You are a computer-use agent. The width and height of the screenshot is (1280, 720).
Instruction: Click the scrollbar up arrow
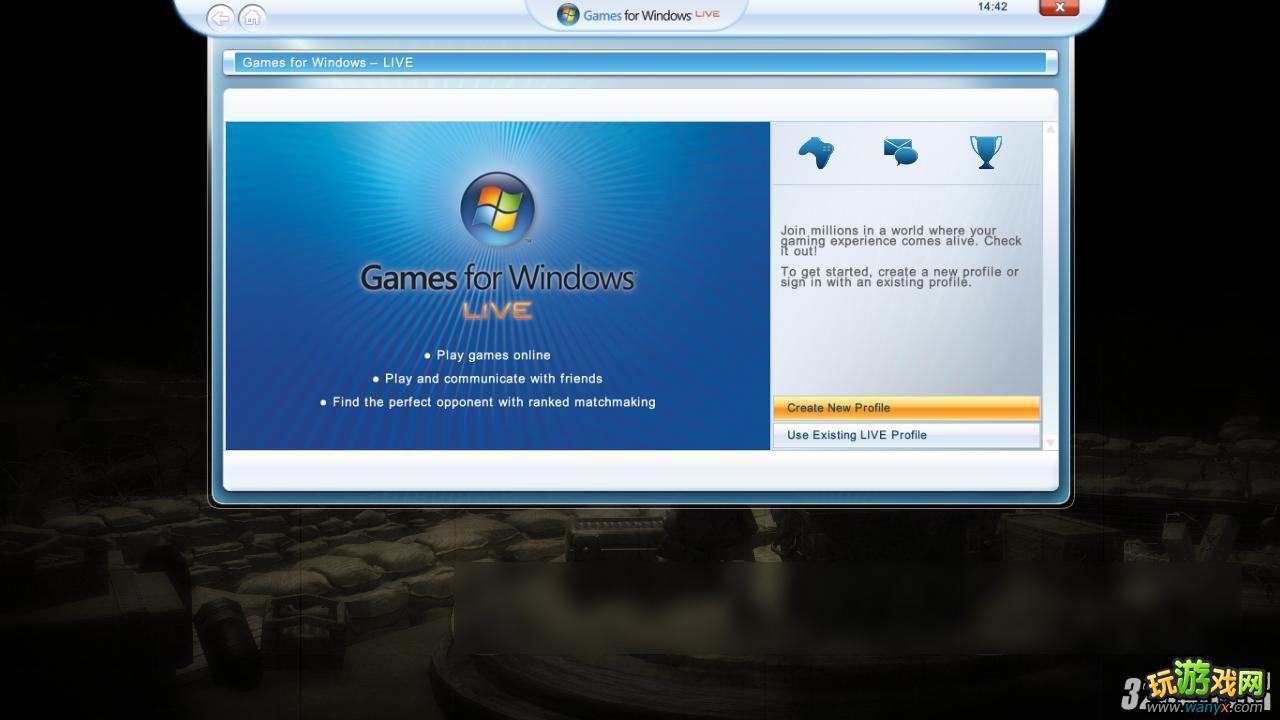click(1050, 130)
